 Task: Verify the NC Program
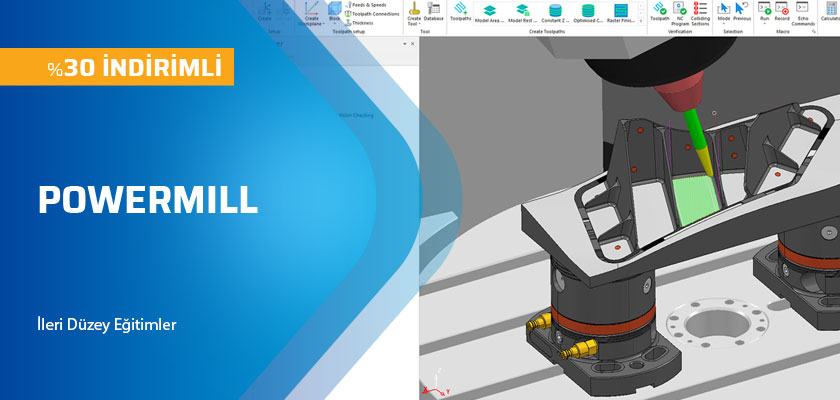[680, 12]
